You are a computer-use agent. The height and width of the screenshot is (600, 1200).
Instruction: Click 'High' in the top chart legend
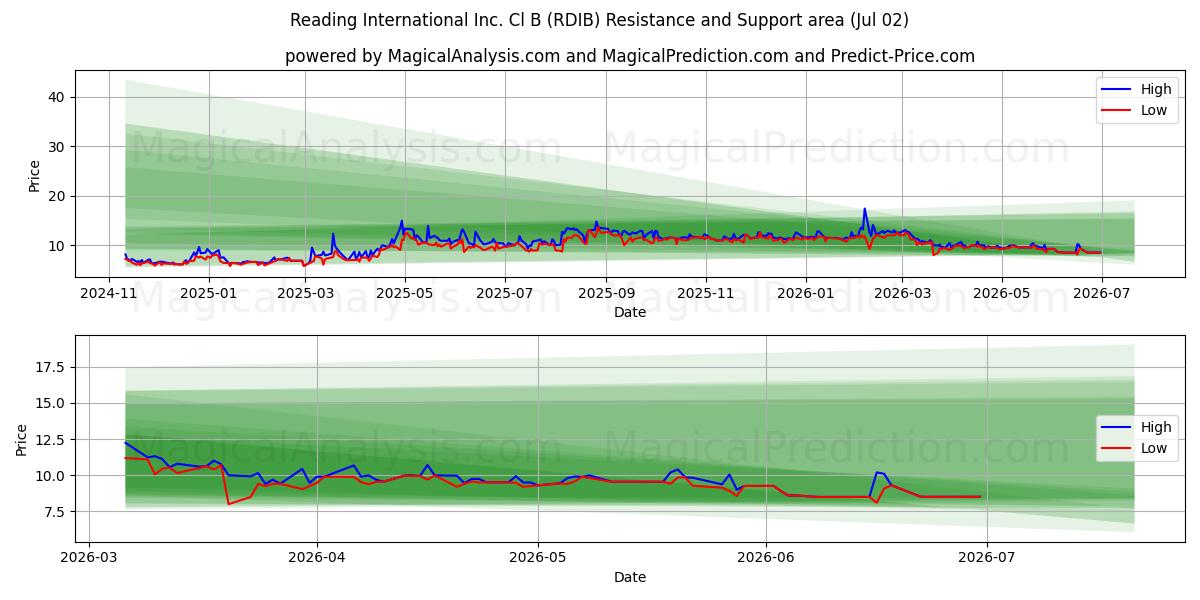[1156, 89]
